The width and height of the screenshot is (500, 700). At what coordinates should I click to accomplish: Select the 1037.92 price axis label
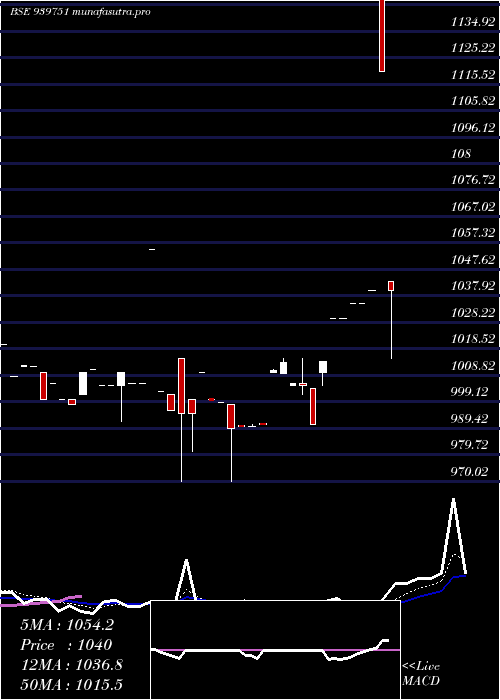click(473, 286)
